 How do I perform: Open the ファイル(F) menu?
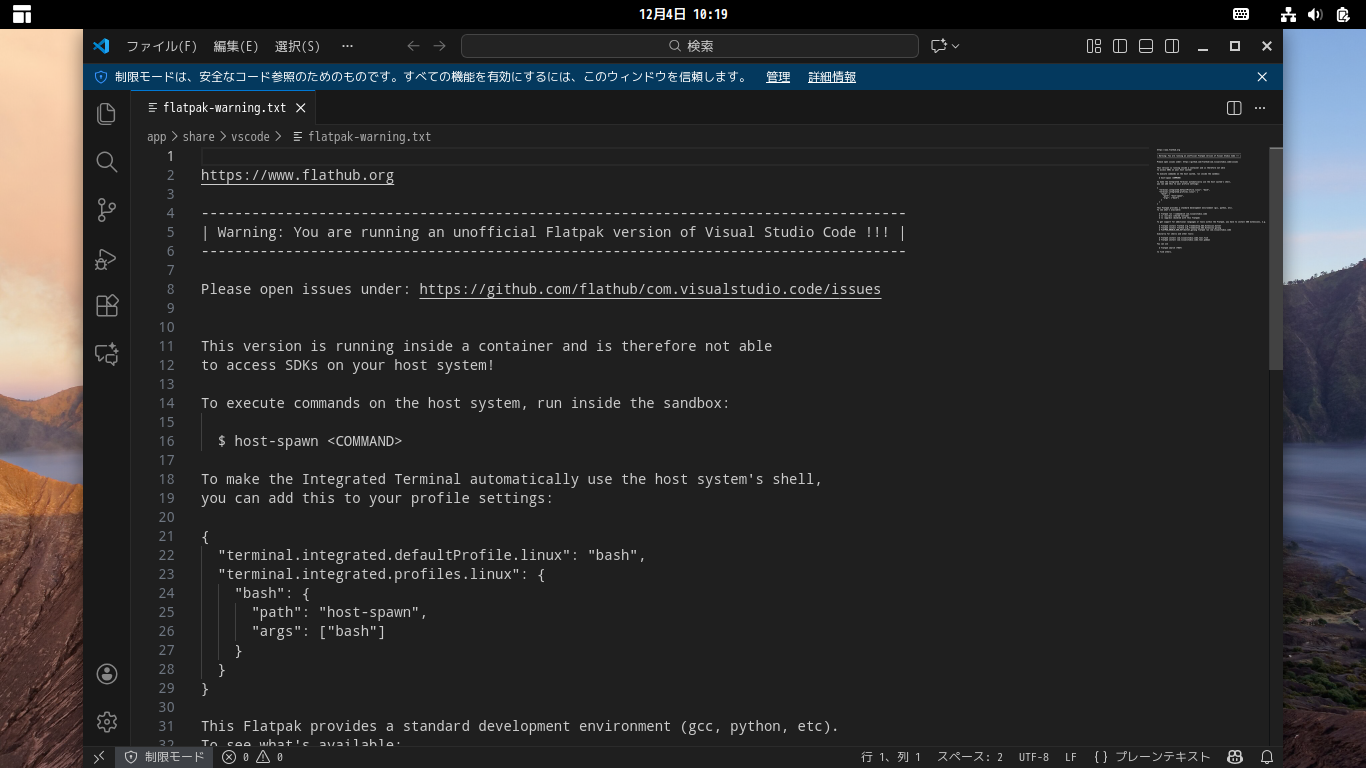tap(161, 46)
